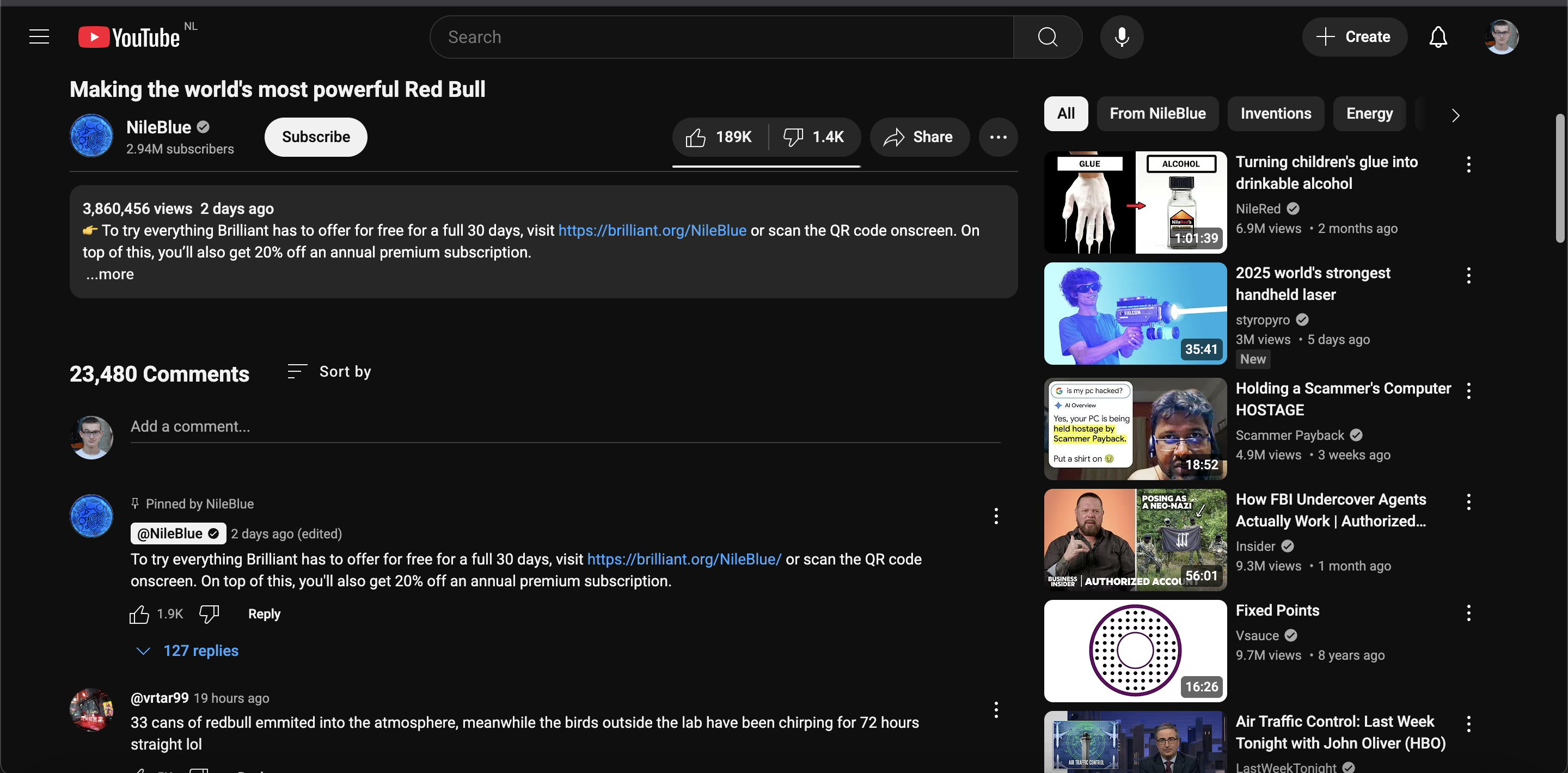Dislike the video with 1.4K dislikes
The image size is (1568, 773).
pos(814,137)
